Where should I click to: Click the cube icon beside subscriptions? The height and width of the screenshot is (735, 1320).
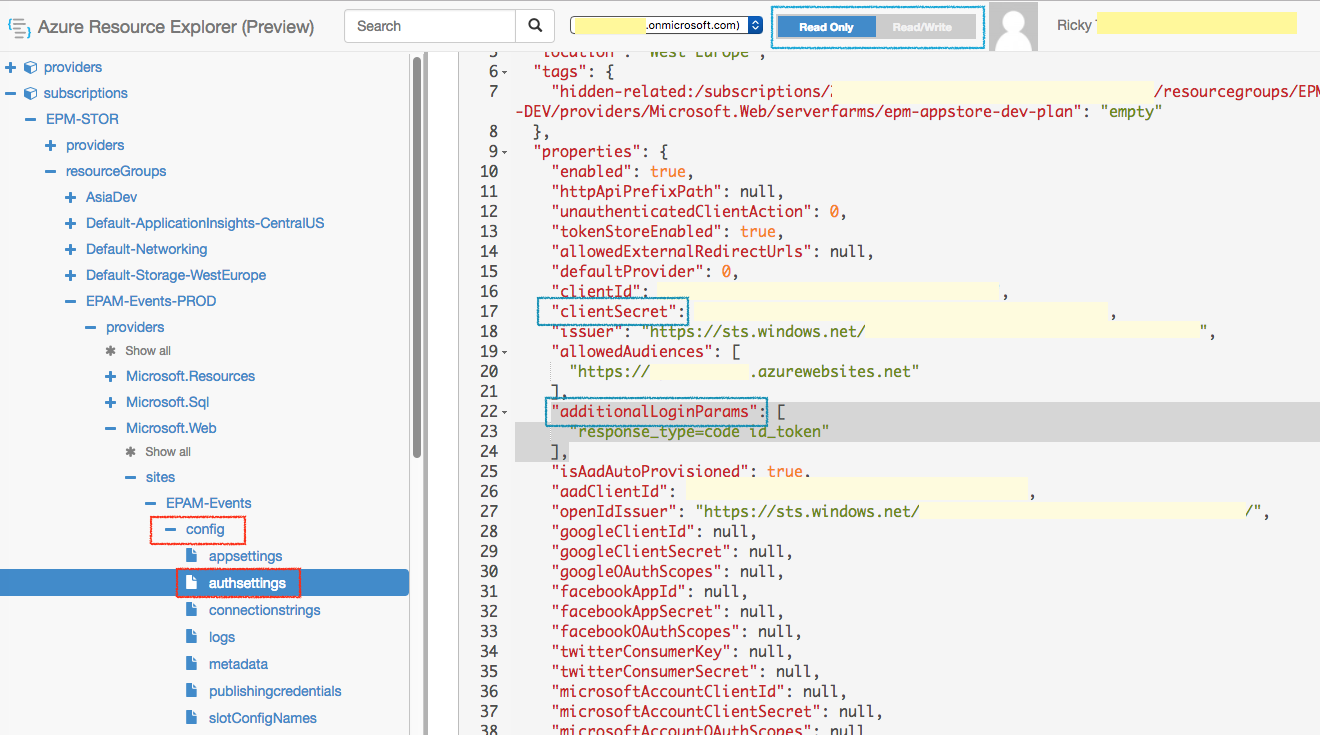[x=30, y=93]
